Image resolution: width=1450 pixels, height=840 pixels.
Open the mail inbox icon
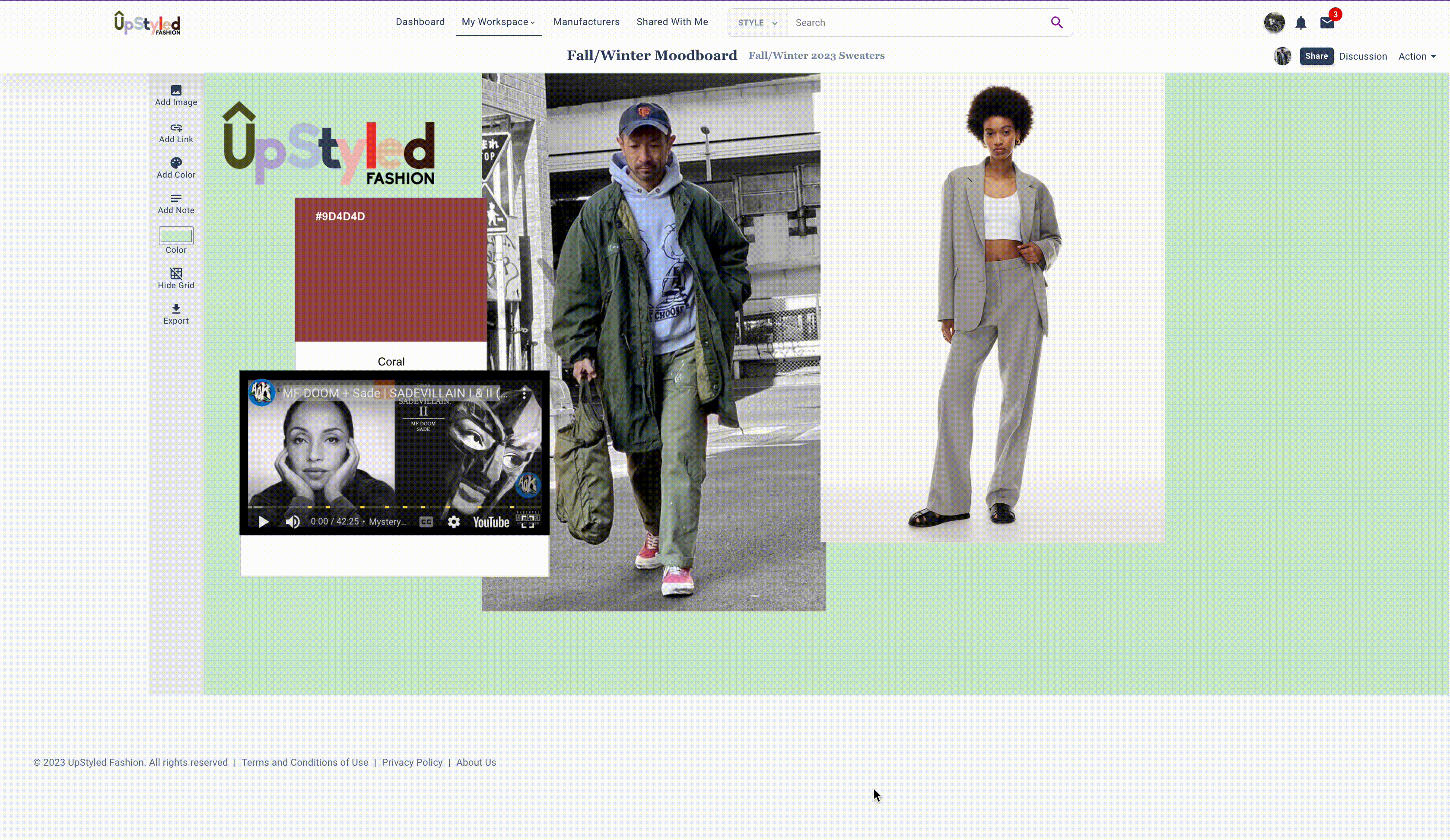pyautogui.click(x=1327, y=23)
